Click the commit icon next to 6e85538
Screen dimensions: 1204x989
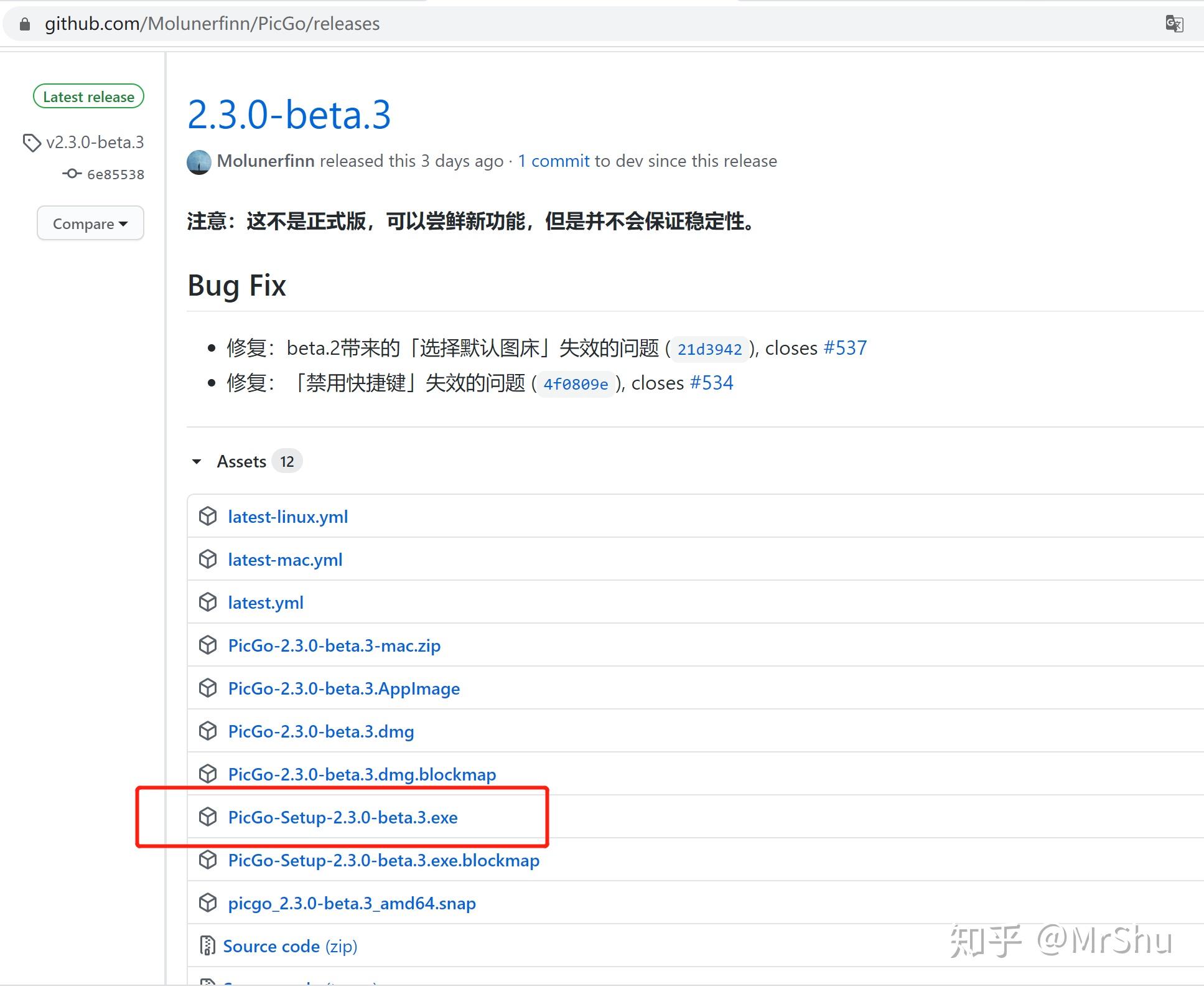[72, 174]
